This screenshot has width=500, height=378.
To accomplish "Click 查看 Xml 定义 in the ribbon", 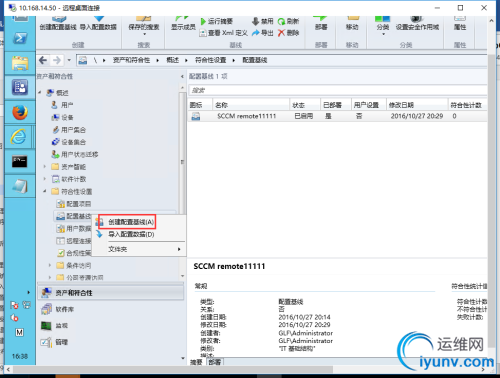I will point(223,33).
